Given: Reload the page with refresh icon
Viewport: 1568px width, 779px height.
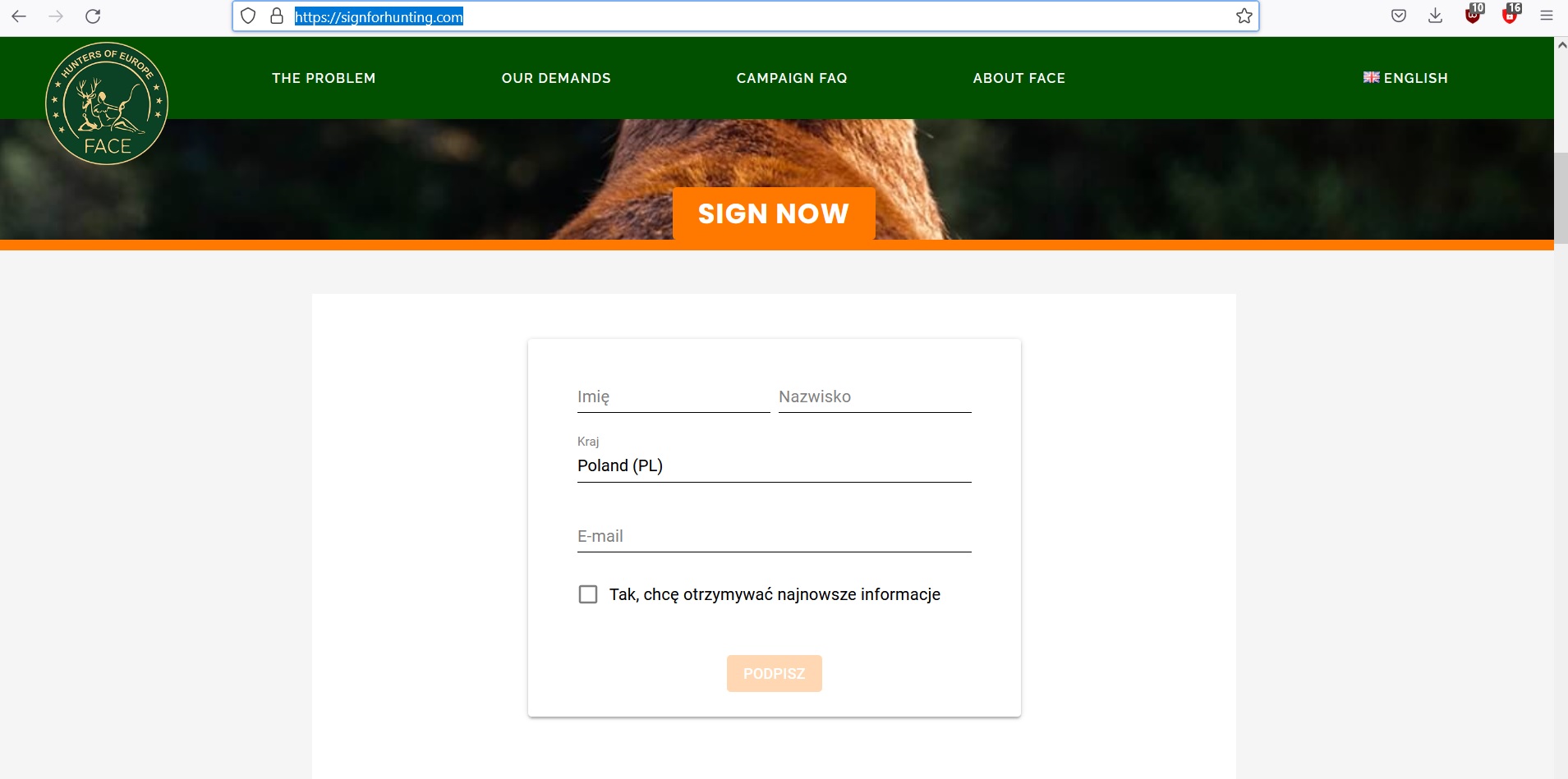Looking at the screenshot, I should pos(93,16).
